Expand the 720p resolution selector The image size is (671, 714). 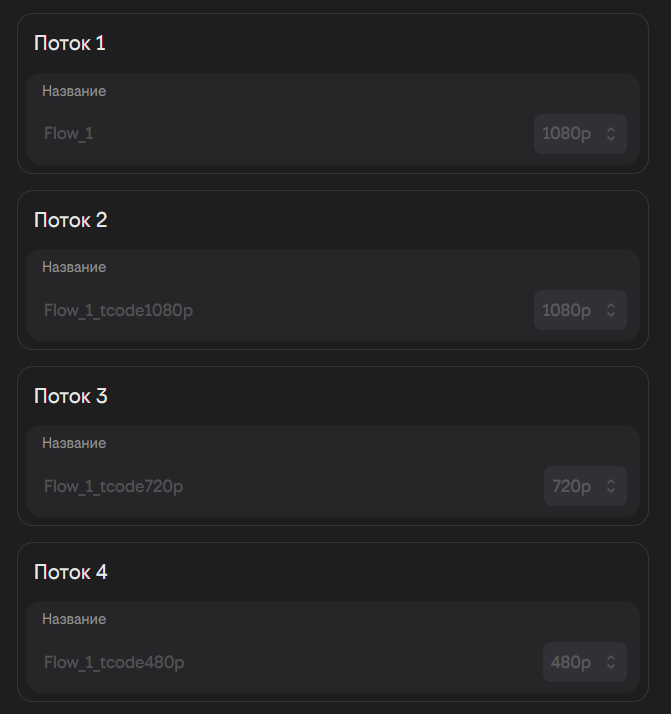pyautogui.click(x=584, y=486)
